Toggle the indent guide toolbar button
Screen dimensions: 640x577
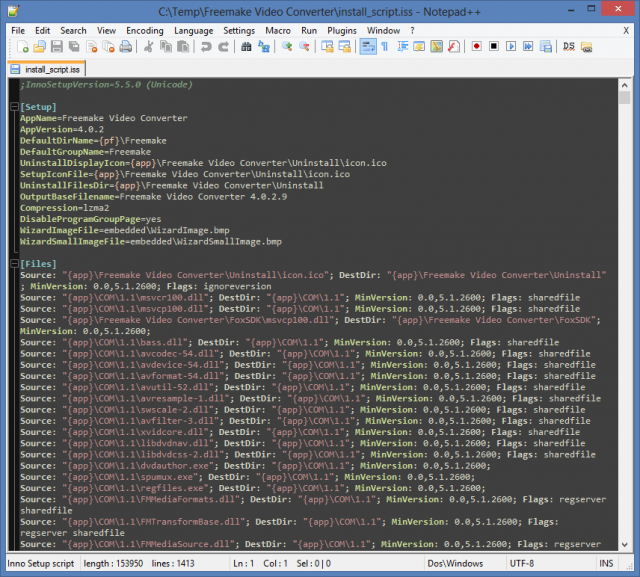point(401,46)
